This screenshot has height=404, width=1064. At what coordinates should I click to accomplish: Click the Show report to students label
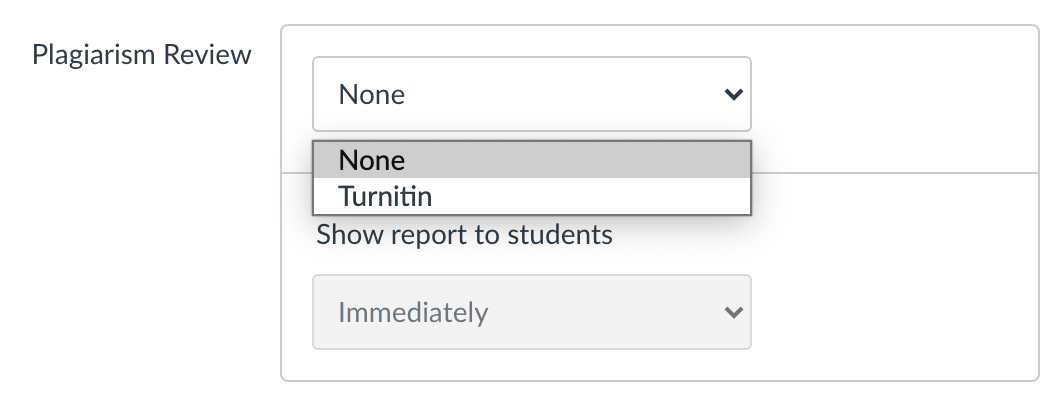pyautogui.click(x=464, y=235)
